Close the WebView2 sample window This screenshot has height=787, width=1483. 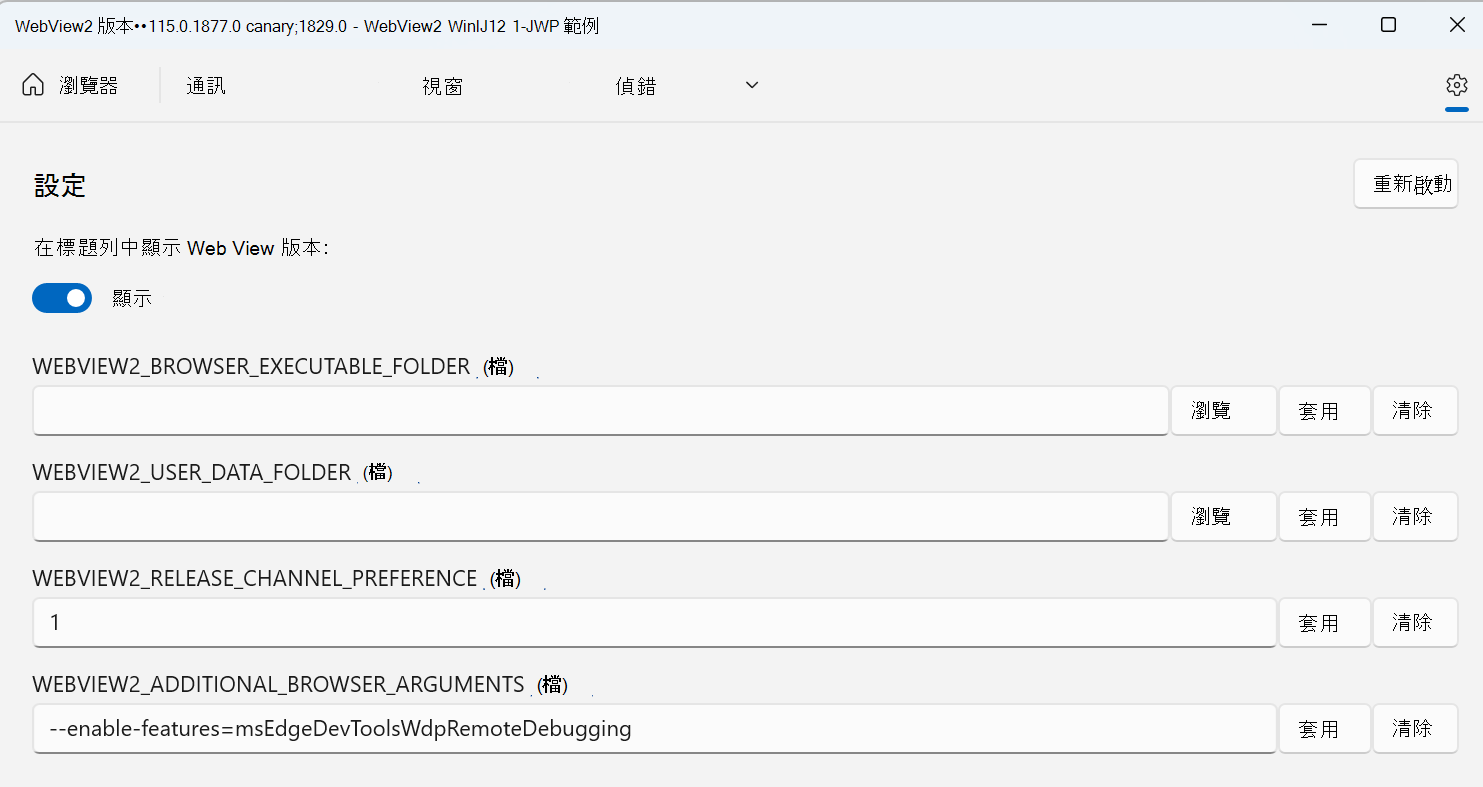click(x=1457, y=25)
